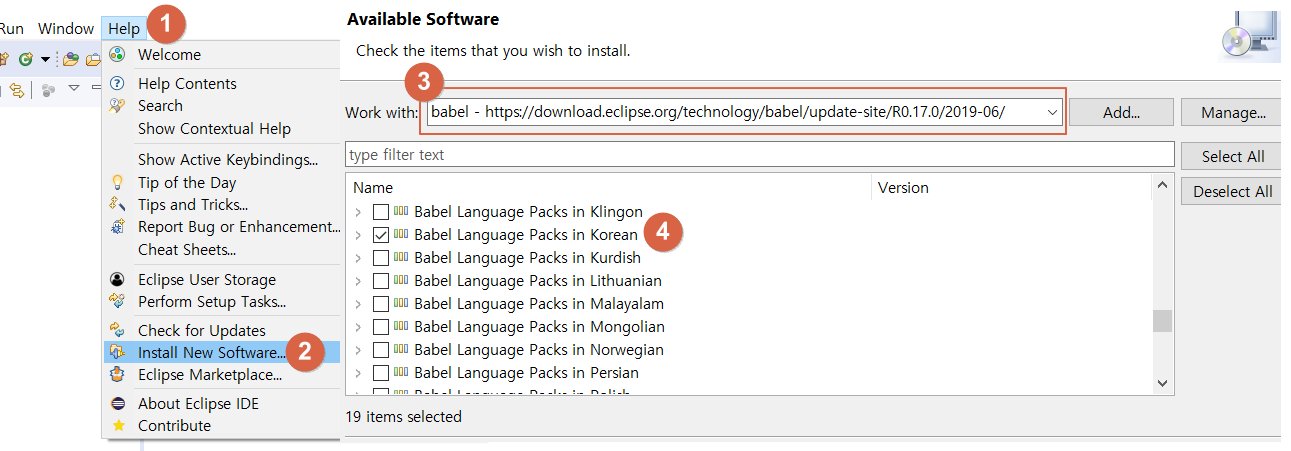The height and width of the screenshot is (451, 1291).
Task: Open the Help menu
Action: coord(124,28)
